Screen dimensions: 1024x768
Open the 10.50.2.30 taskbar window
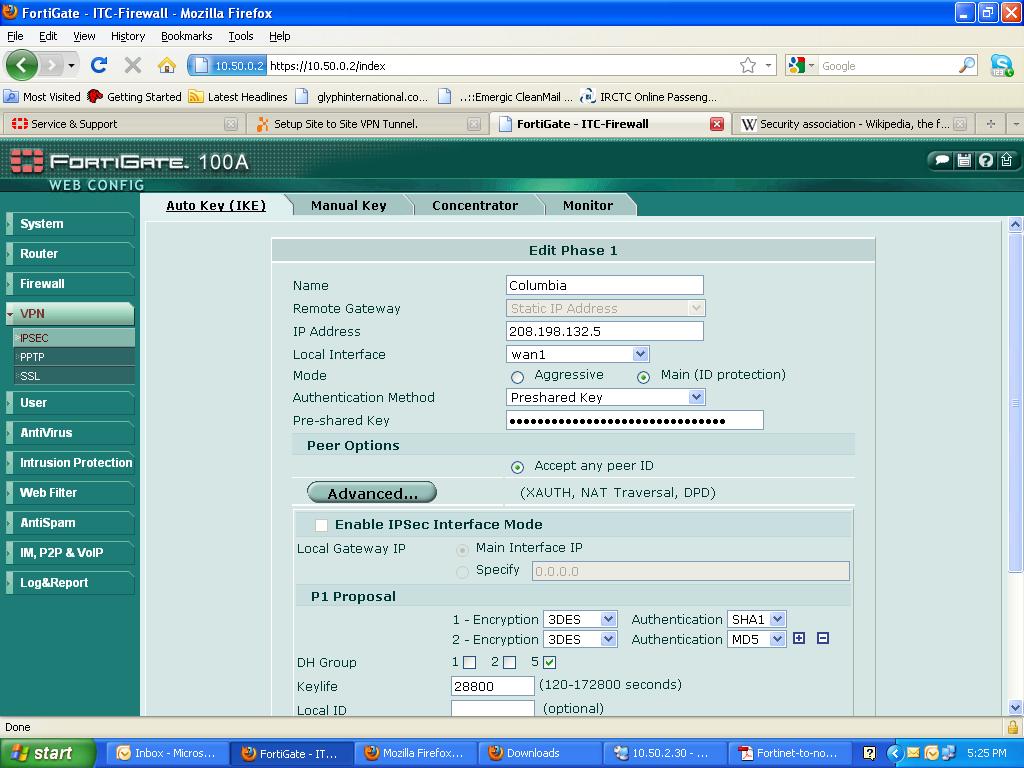point(663,753)
